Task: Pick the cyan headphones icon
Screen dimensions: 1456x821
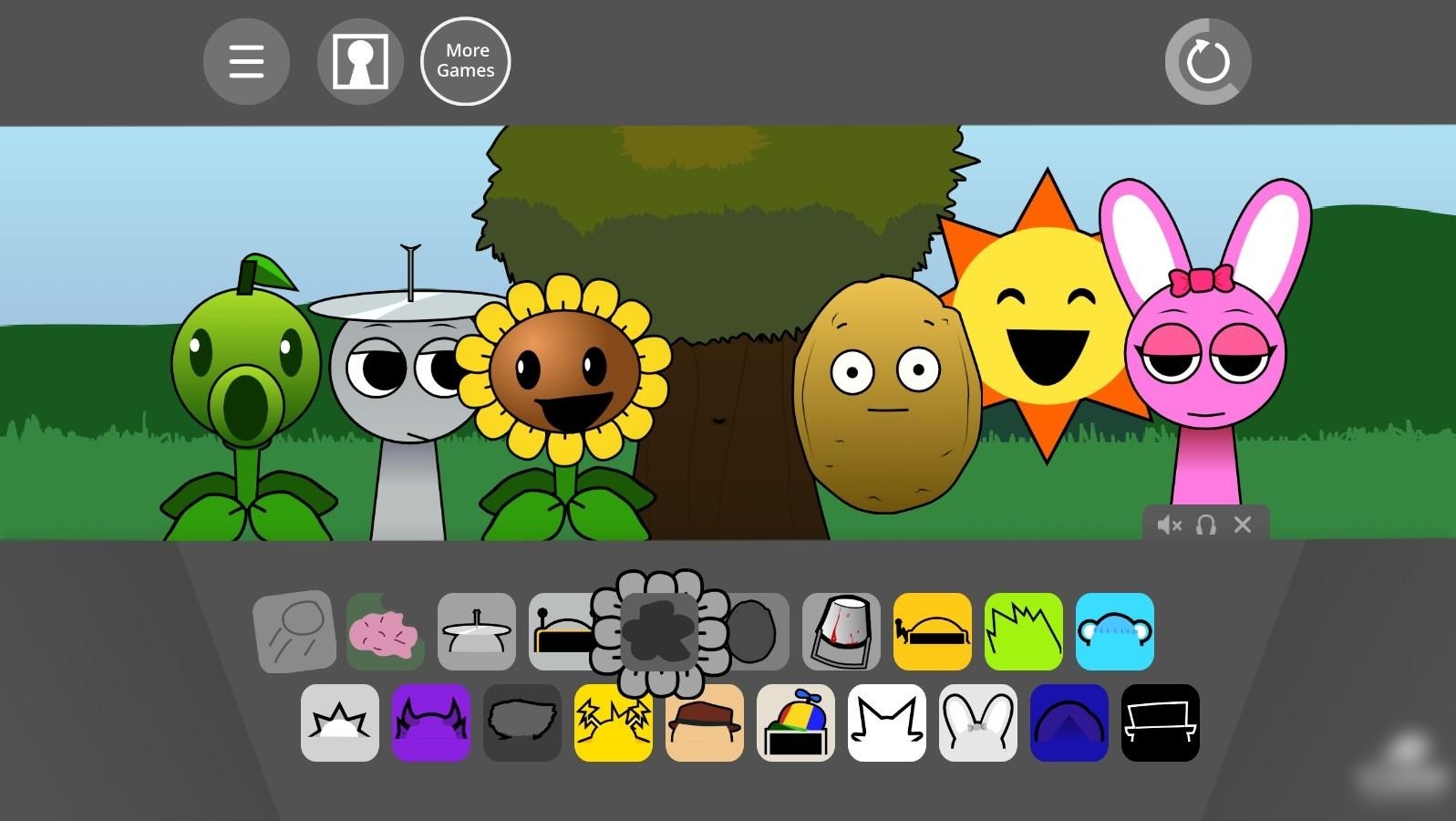Action: pos(1114,632)
